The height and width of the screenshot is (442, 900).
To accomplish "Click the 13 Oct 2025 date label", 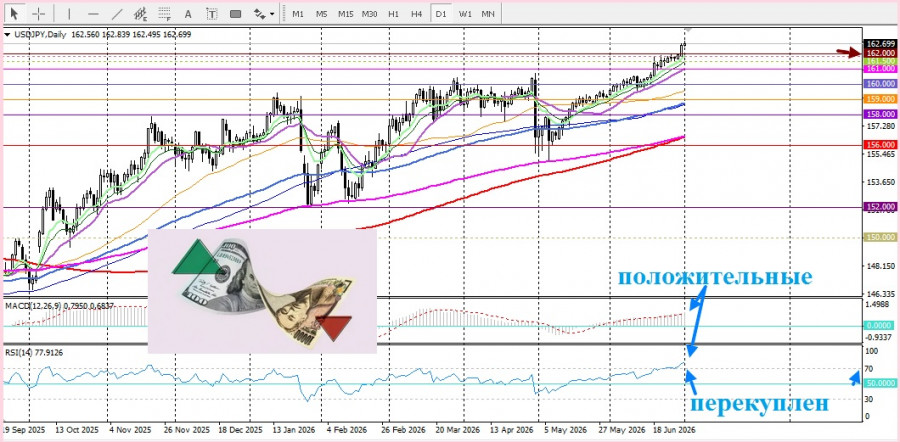I will [x=75, y=429].
